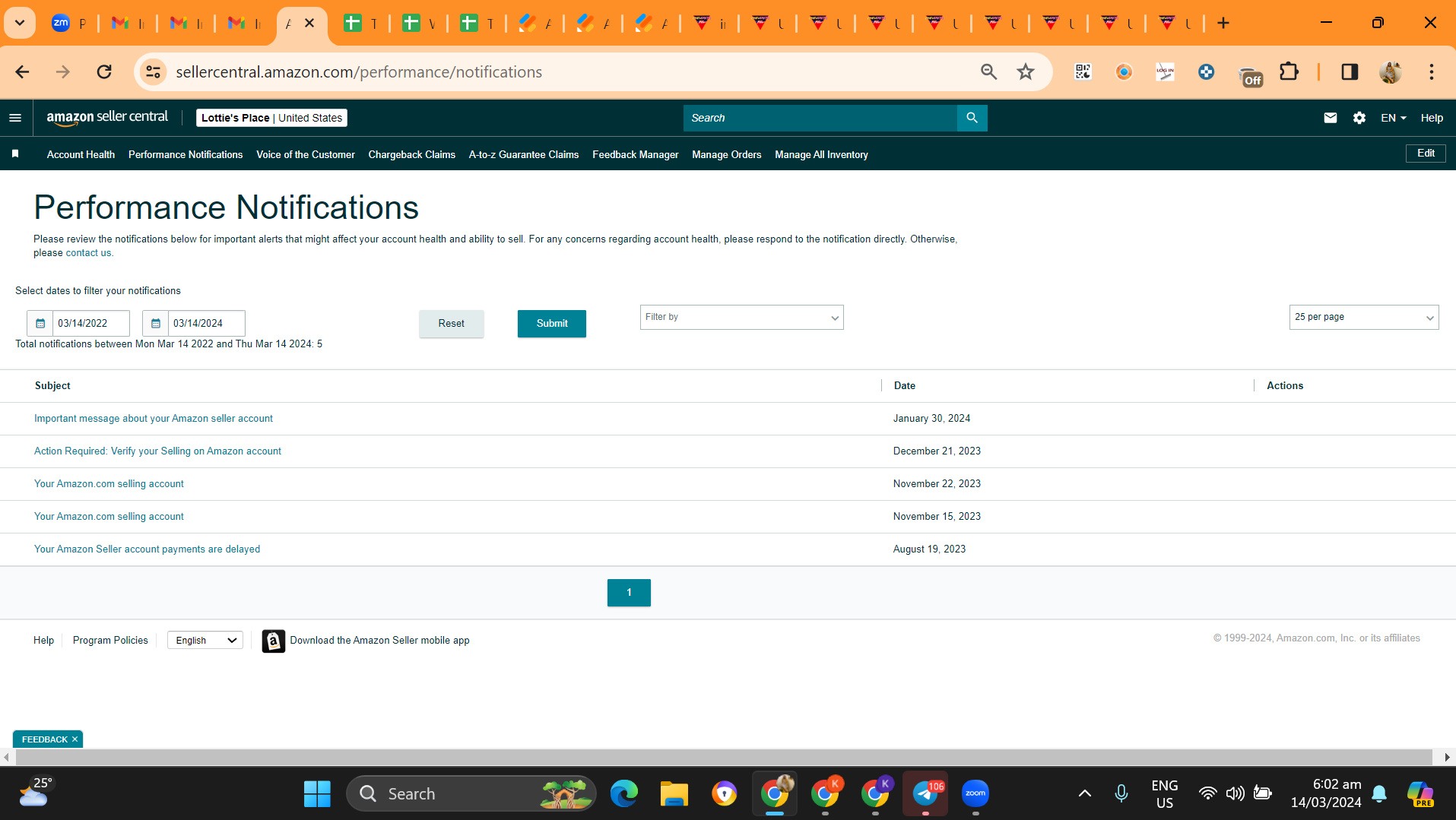The height and width of the screenshot is (820, 1456).
Task: Open the QR code extension
Action: pos(1083,71)
